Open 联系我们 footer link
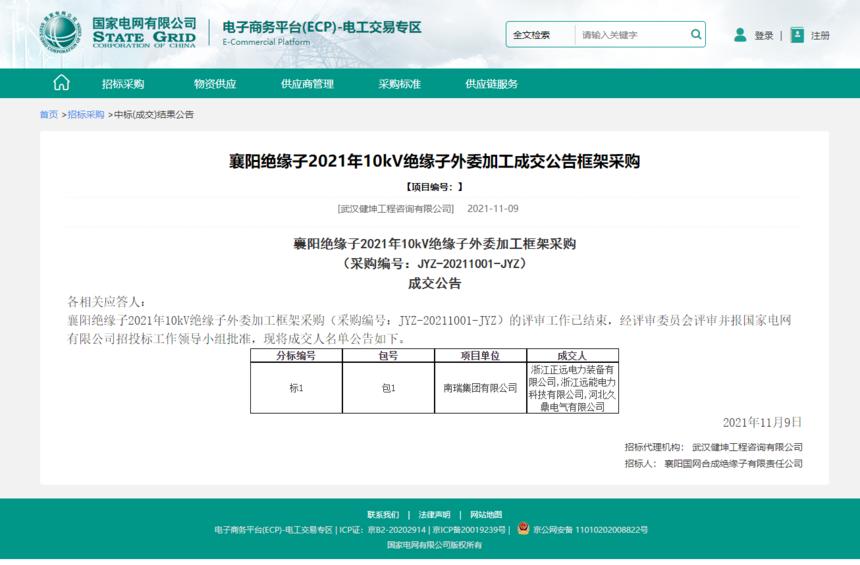860x565 pixels. tap(383, 515)
